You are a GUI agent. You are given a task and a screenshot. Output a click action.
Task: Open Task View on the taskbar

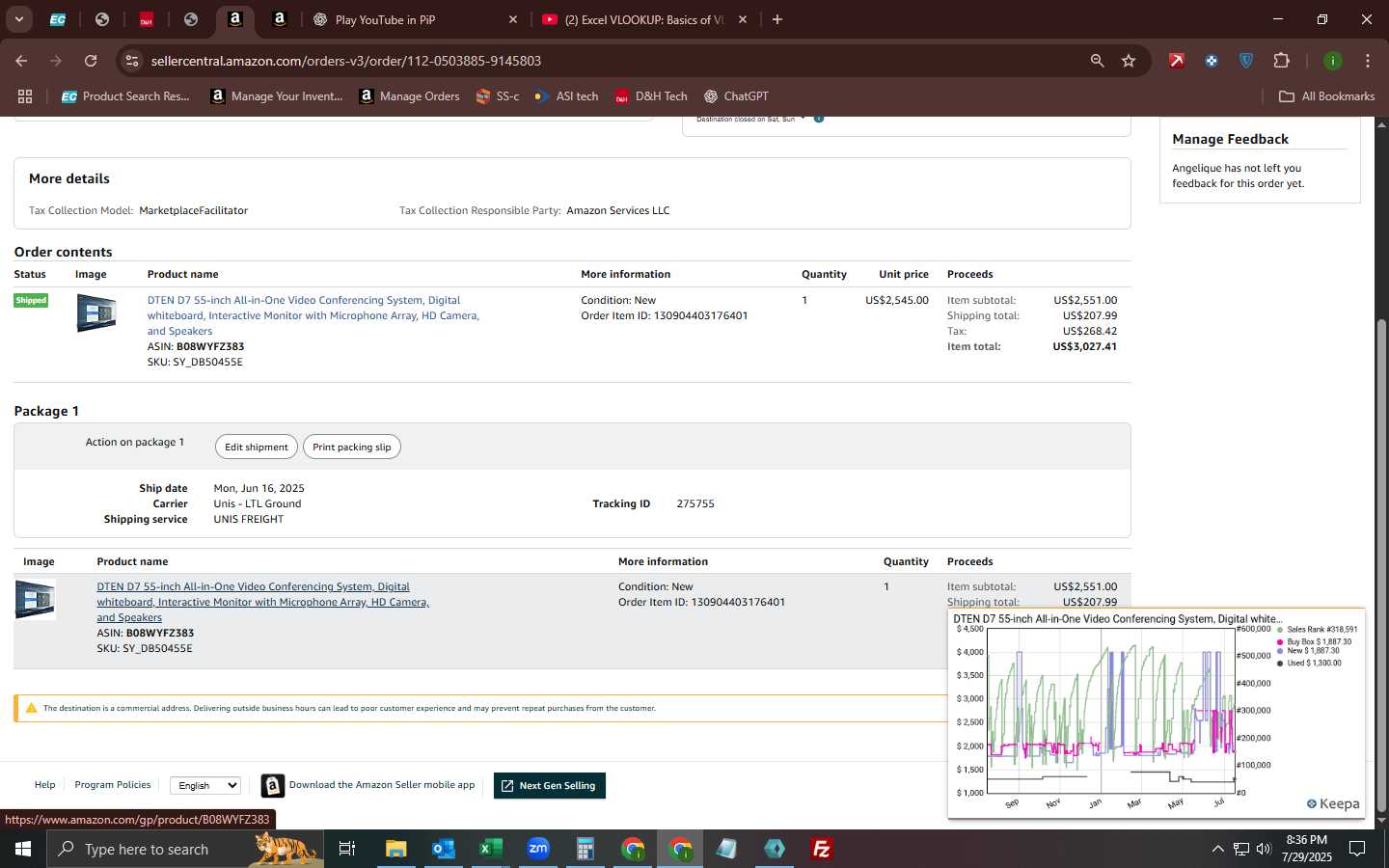click(347, 849)
